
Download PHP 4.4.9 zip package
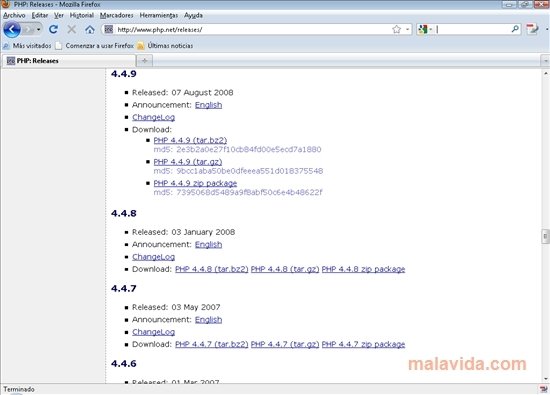pyautogui.click(x=195, y=183)
